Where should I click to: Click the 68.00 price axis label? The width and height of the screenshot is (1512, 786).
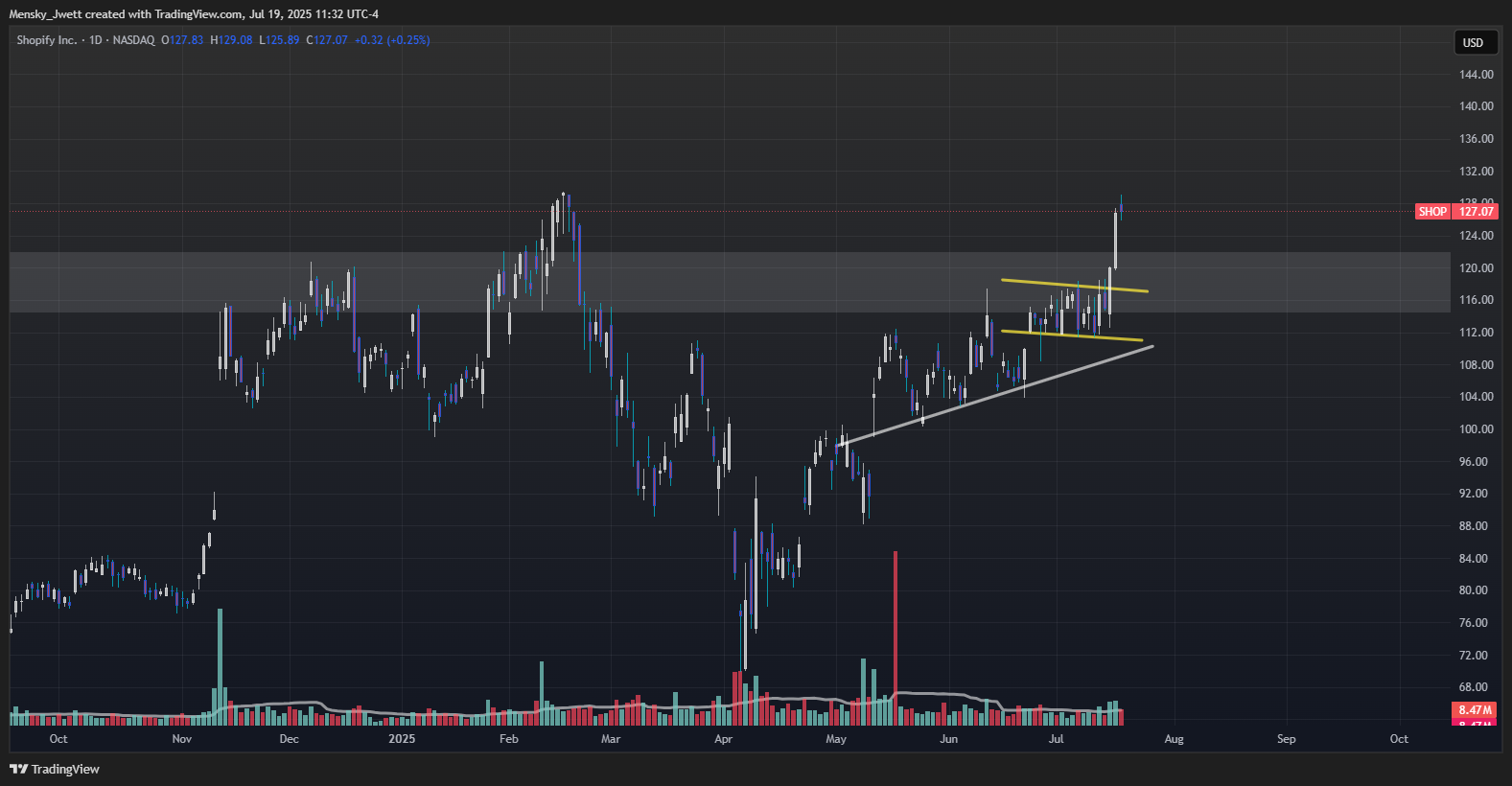coord(1476,687)
